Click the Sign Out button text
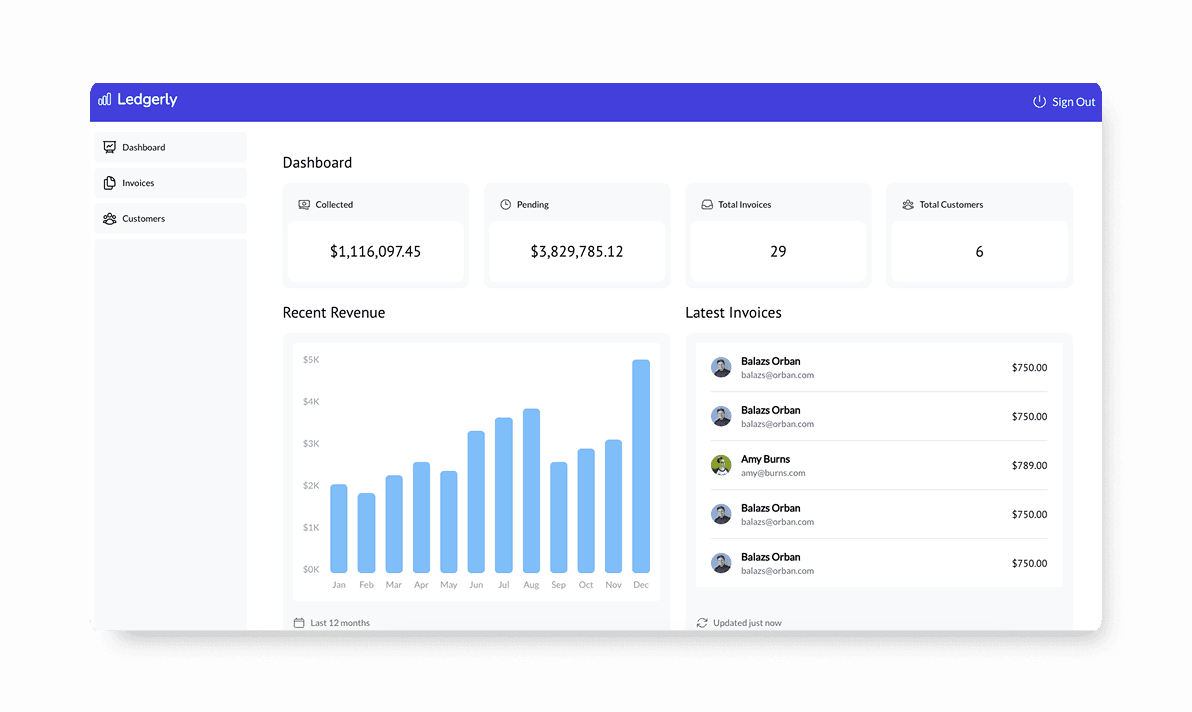1192x712 pixels. point(1073,102)
